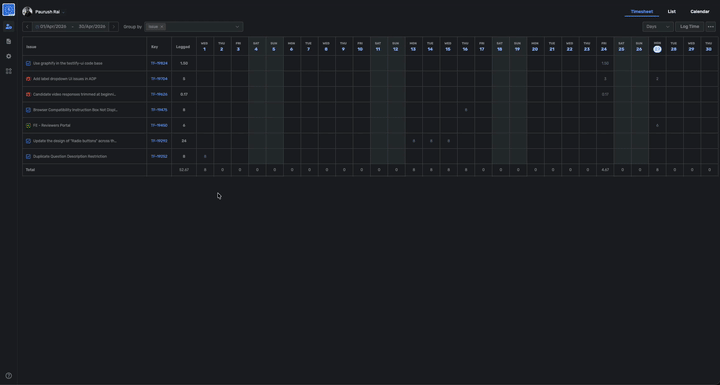Click the Total row label
The width and height of the screenshot is (720, 385).
tap(30, 170)
